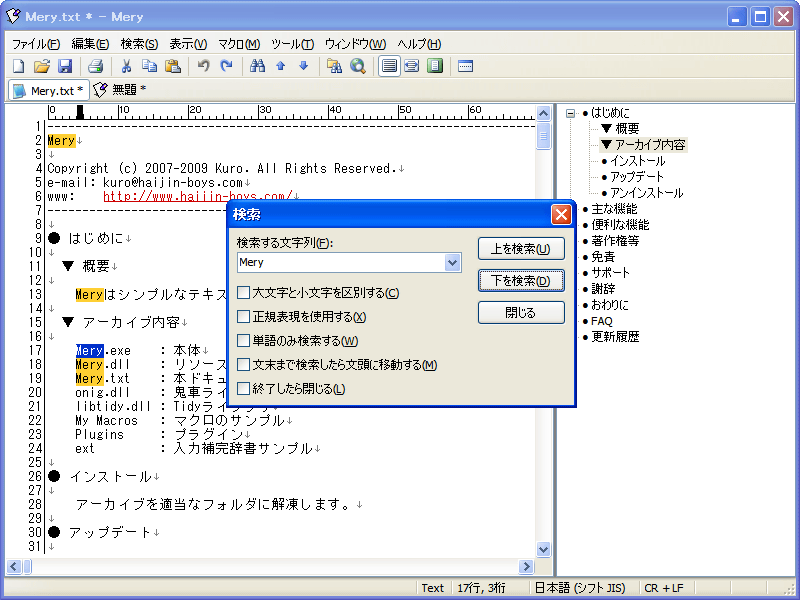The image size is (800, 600).
Task: Click the vertical scrollbar thumb
Action: pyautogui.click(x=543, y=136)
